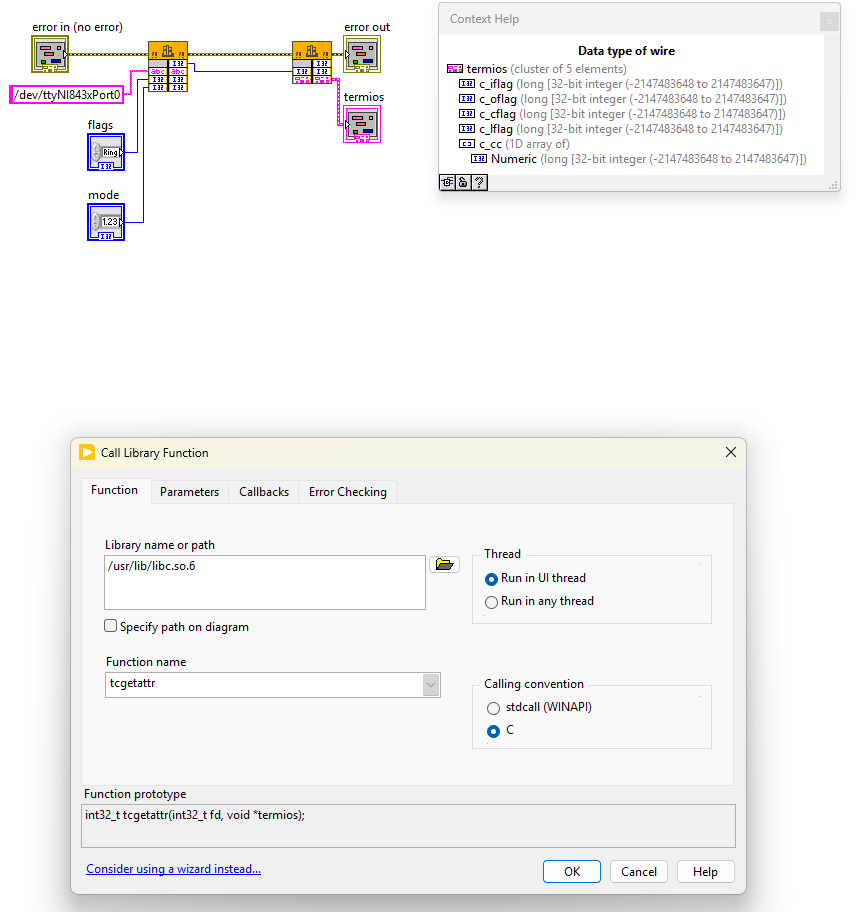858x912 pixels.
Task: Switch to the Parameters tab
Action: tap(189, 491)
